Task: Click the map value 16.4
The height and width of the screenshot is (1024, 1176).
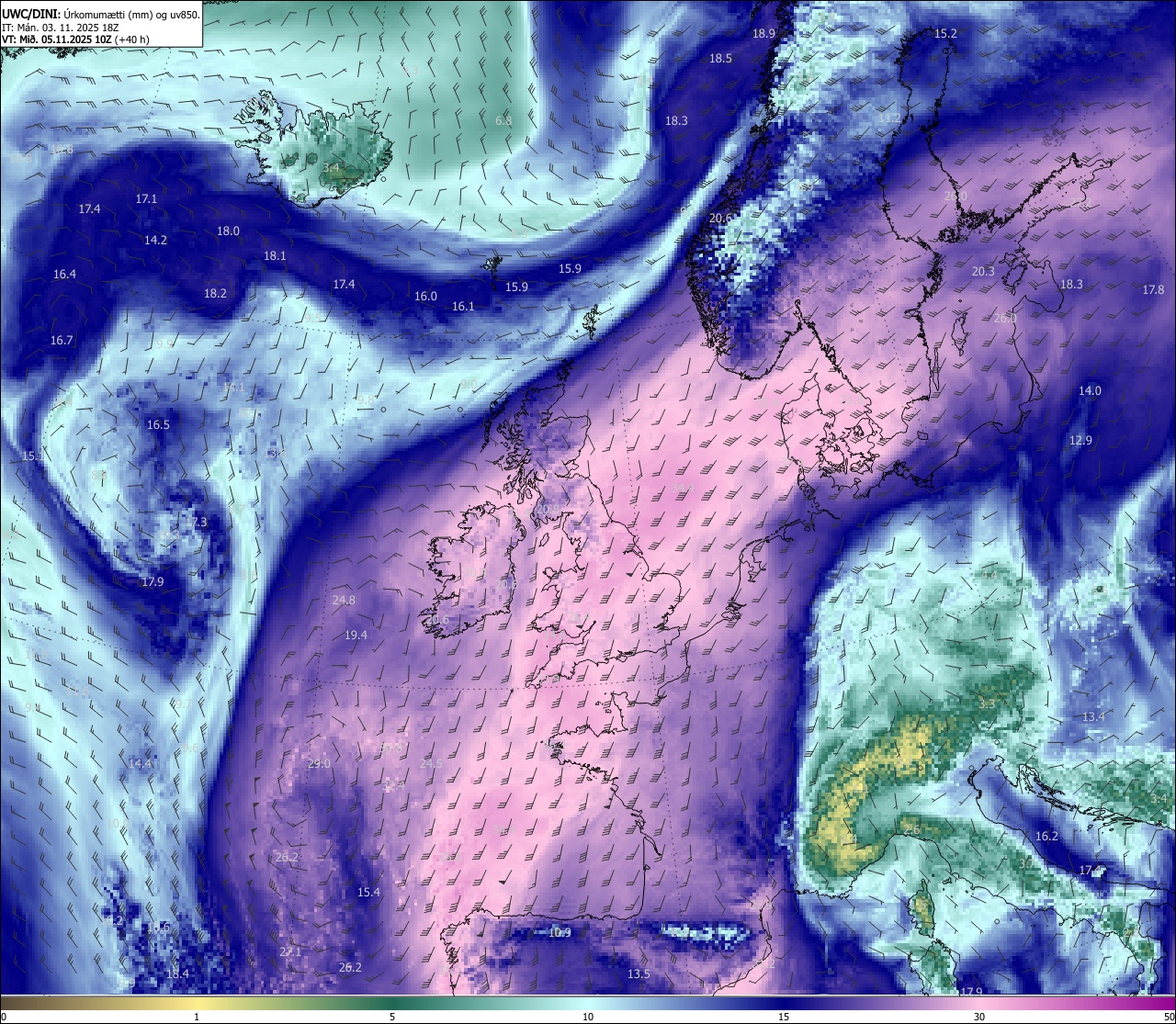Action: click(x=64, y=274)
